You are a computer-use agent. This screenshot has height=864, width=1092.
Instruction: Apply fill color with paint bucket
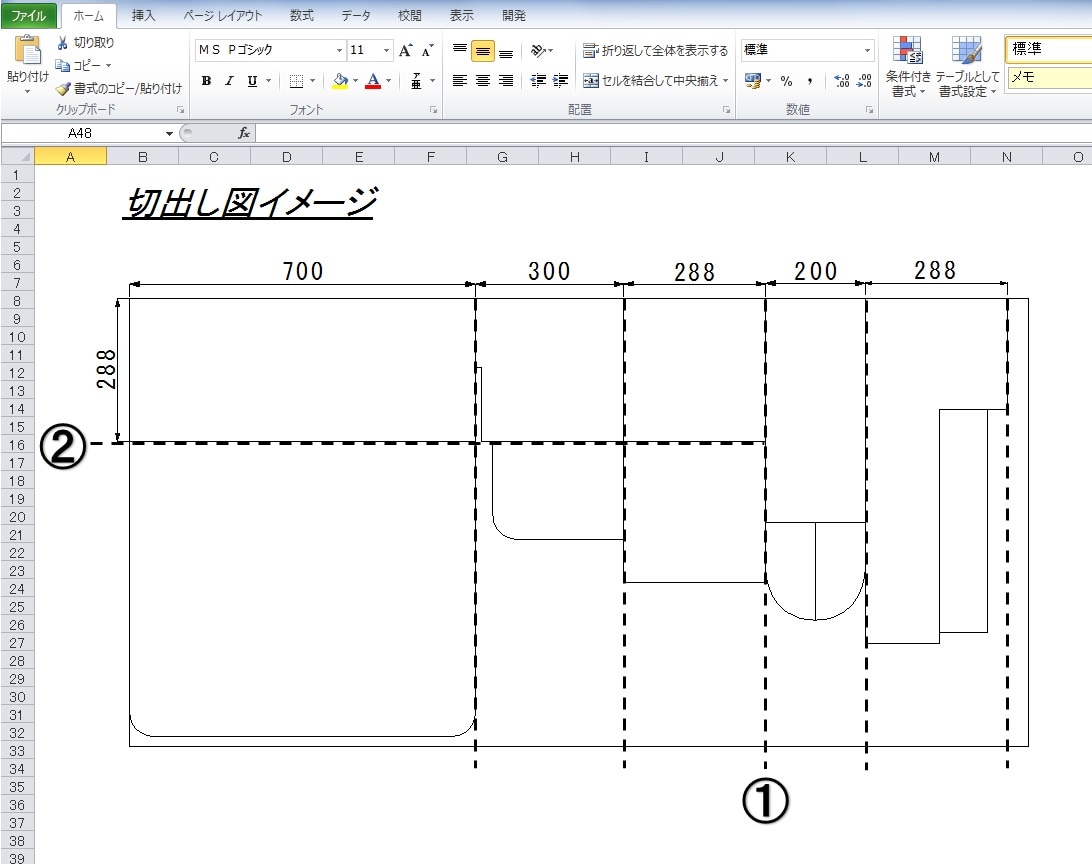(340, 81)
